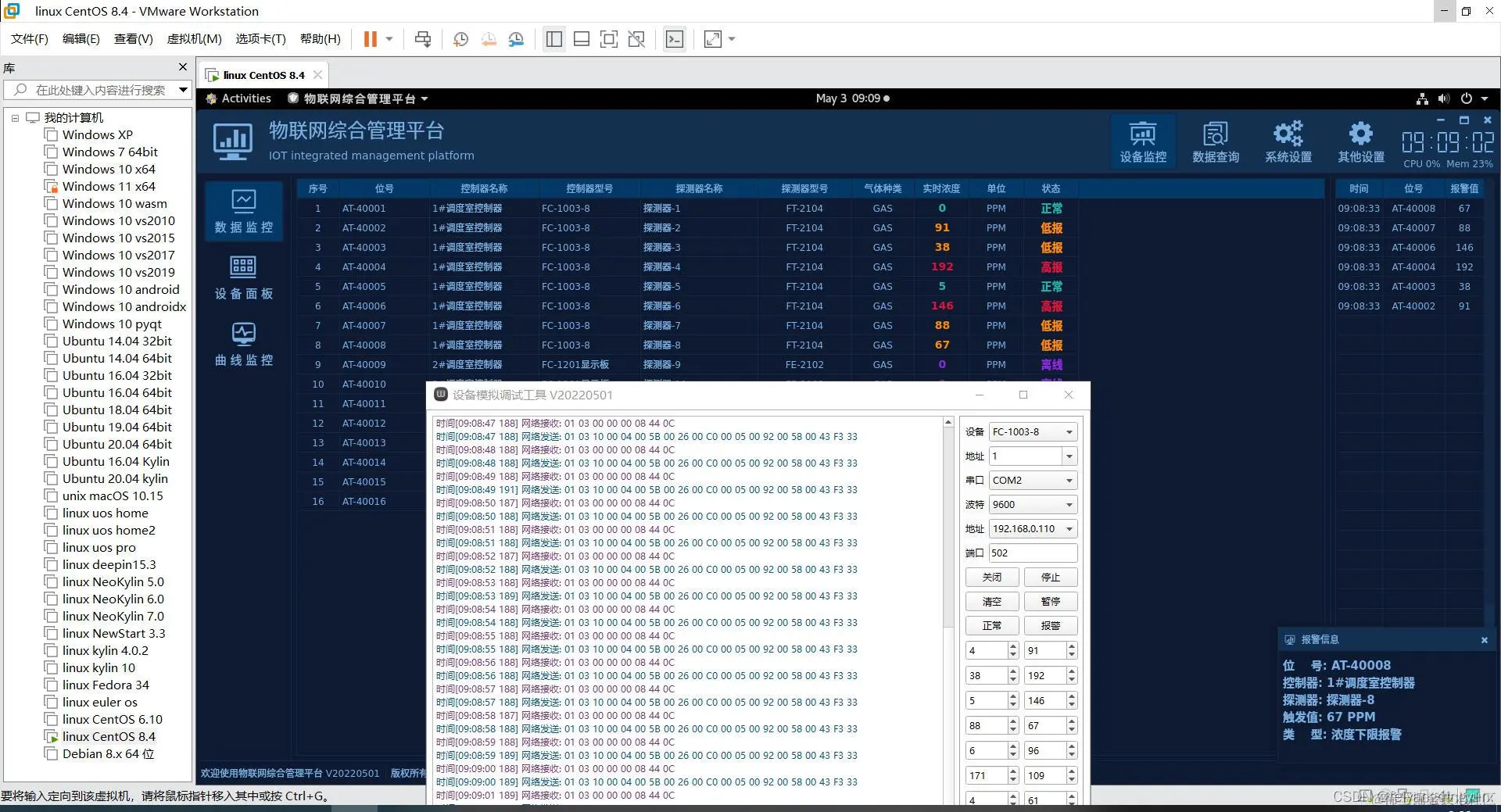Switch to 曲线监控 curve monitoring

click(243, 342)
